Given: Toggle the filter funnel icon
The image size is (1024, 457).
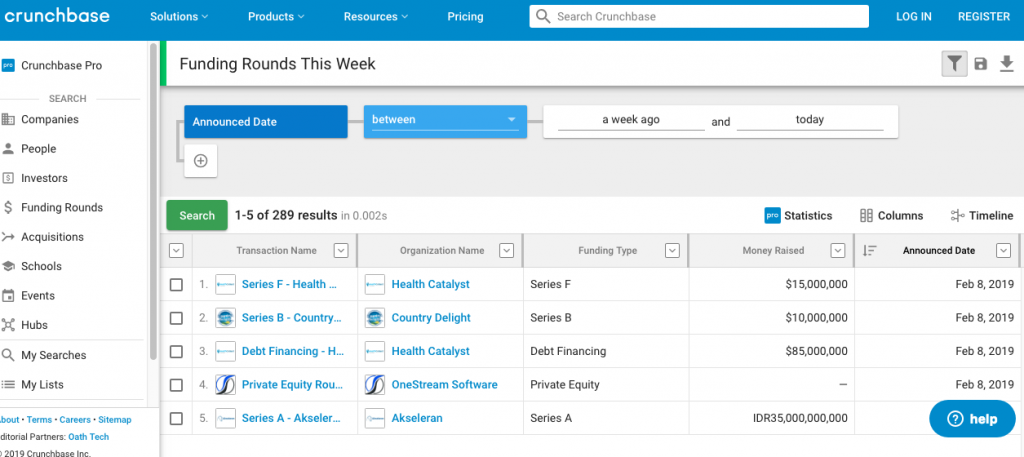Looking at the screenshot, I should click(954, 63).
